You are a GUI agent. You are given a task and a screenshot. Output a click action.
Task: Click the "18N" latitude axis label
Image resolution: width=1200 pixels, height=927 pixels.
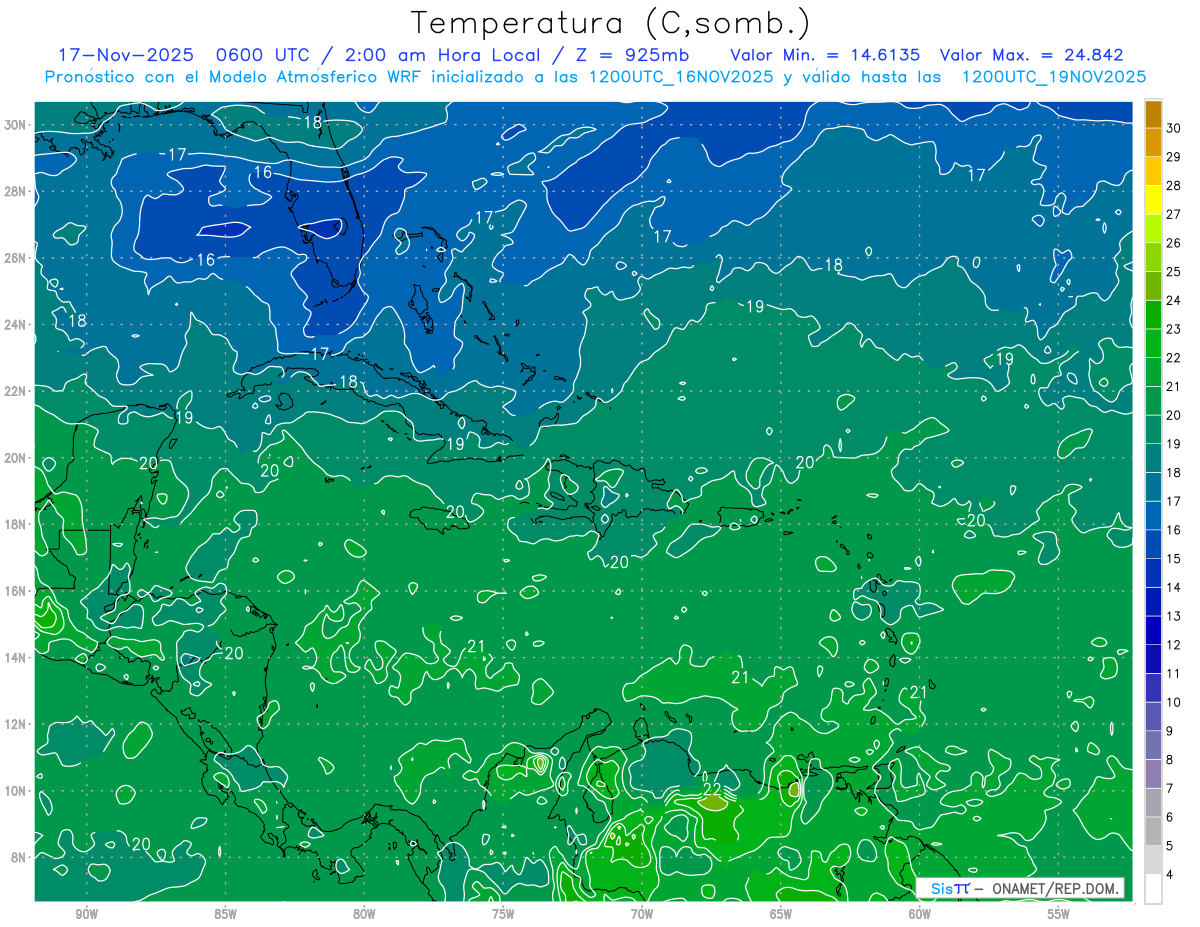point(14,524)
